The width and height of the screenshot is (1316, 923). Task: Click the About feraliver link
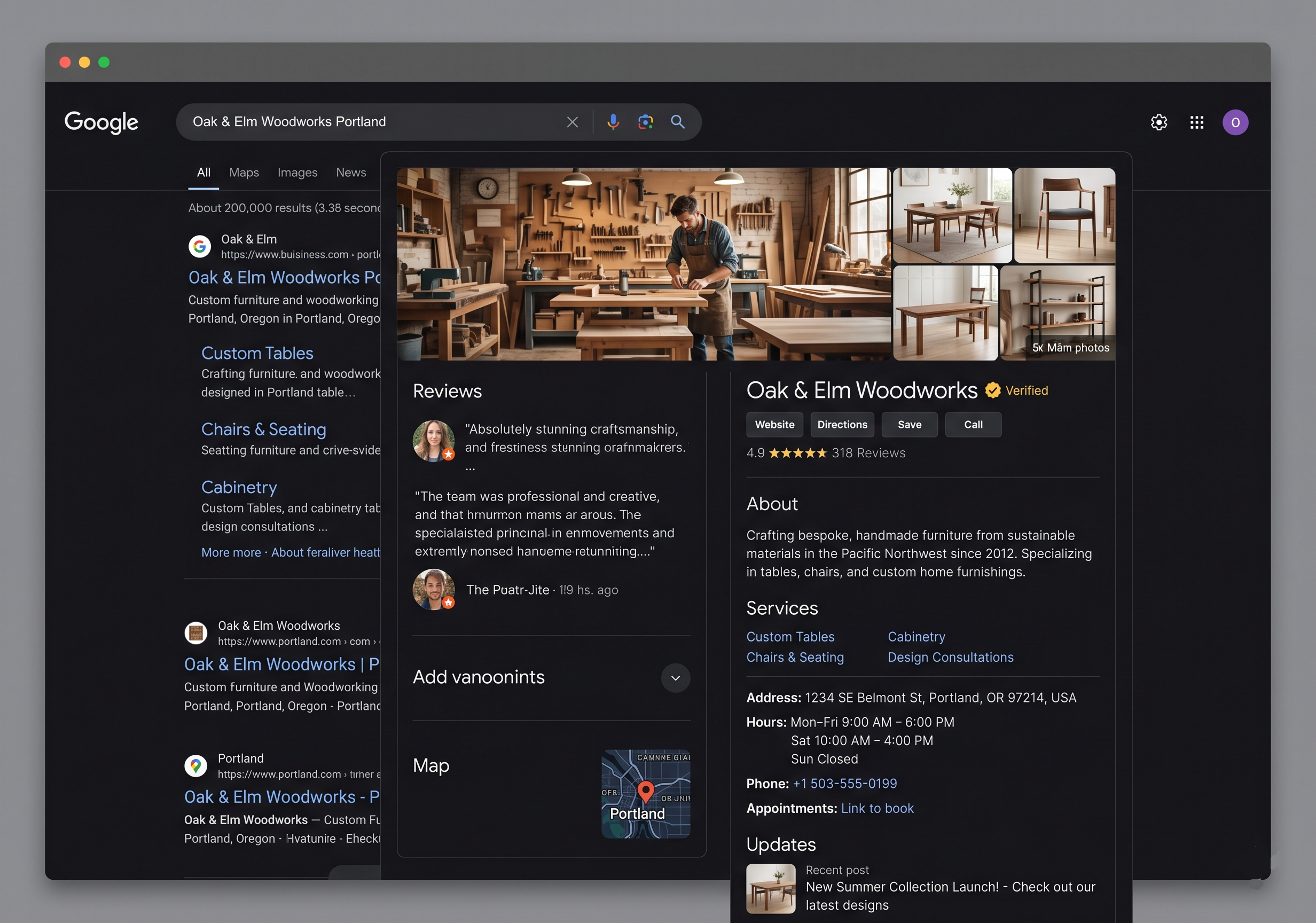(x=326, y=553)
